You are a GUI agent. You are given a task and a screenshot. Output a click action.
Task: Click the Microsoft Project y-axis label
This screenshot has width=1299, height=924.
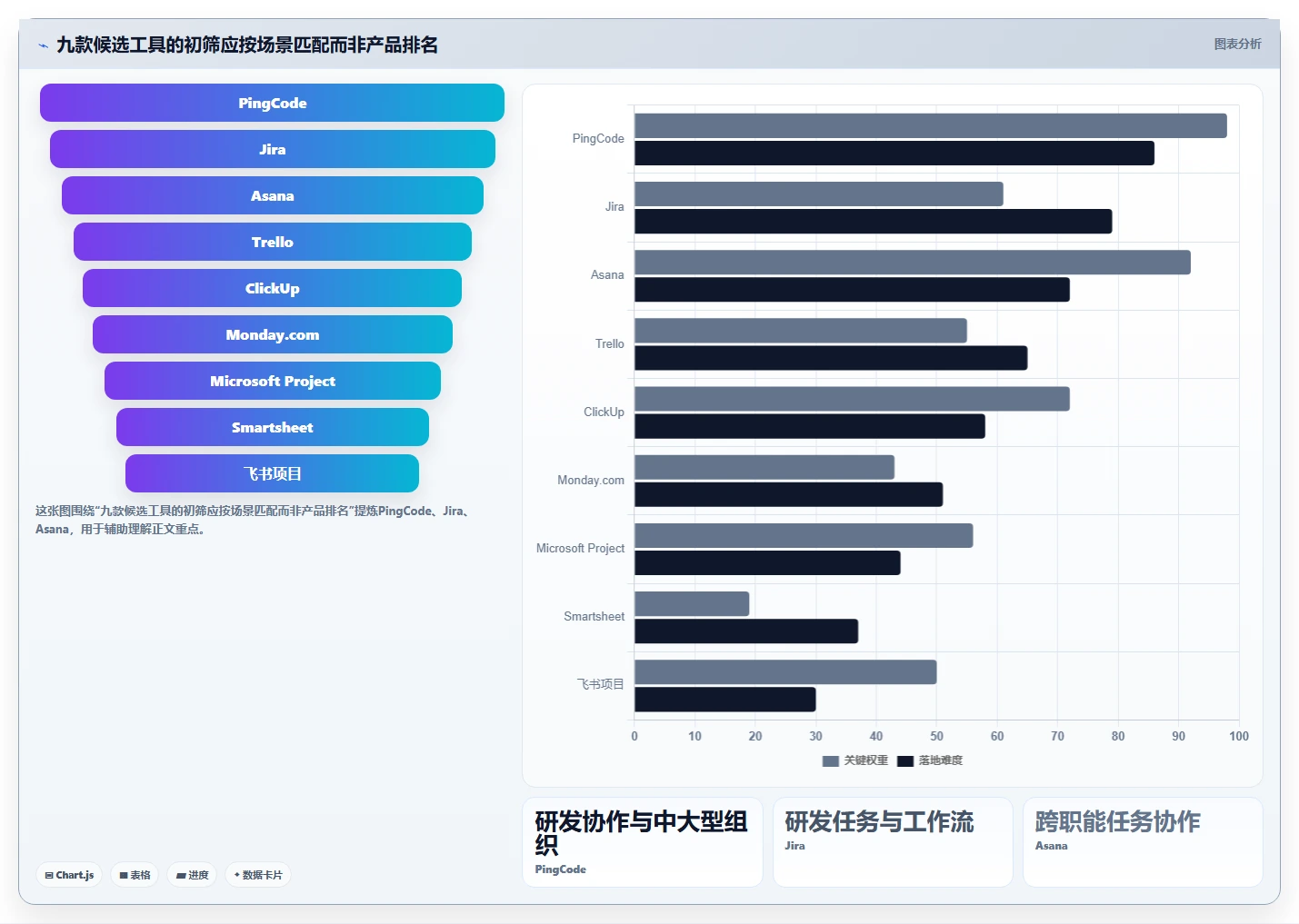[x=580, y=549]
